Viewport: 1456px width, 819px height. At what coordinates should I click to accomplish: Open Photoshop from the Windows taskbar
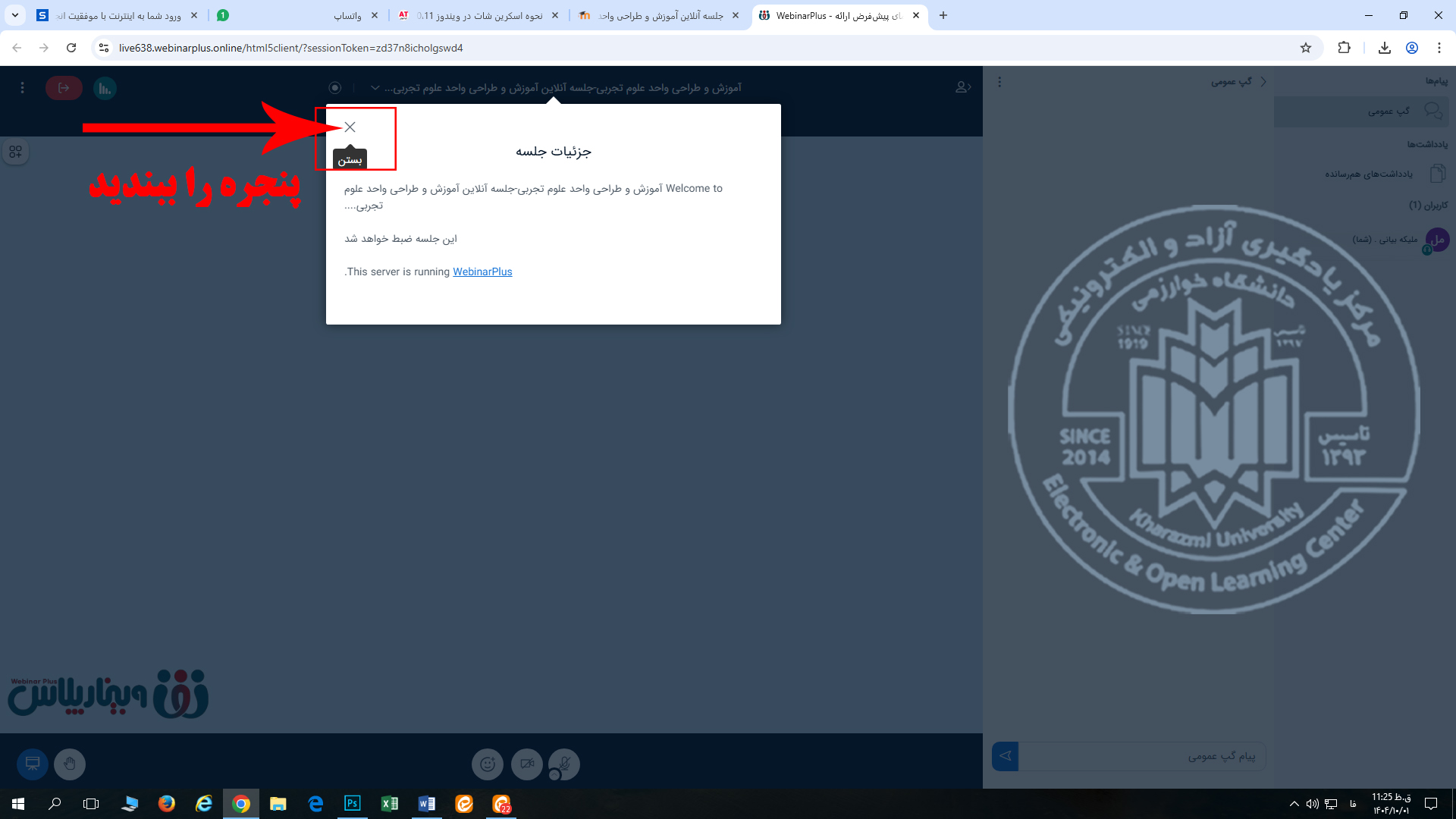(353, 803)
